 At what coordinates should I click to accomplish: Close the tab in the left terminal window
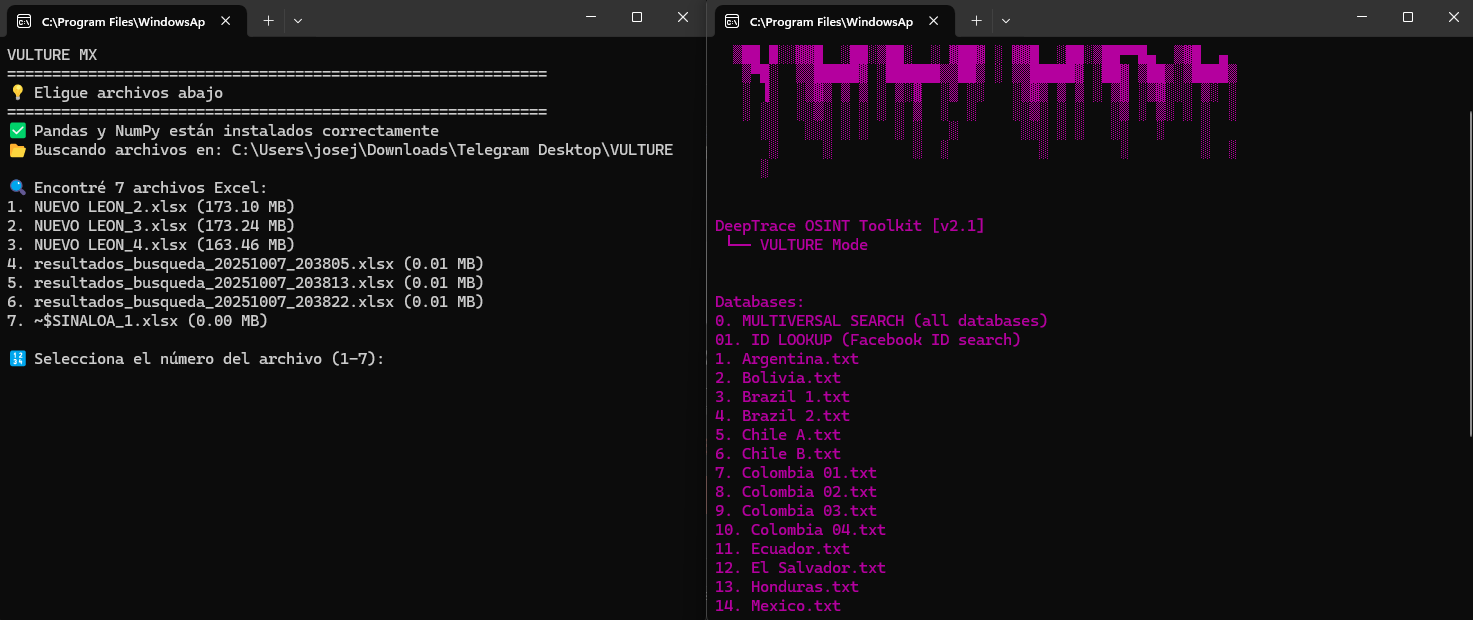tap(226, 21)
